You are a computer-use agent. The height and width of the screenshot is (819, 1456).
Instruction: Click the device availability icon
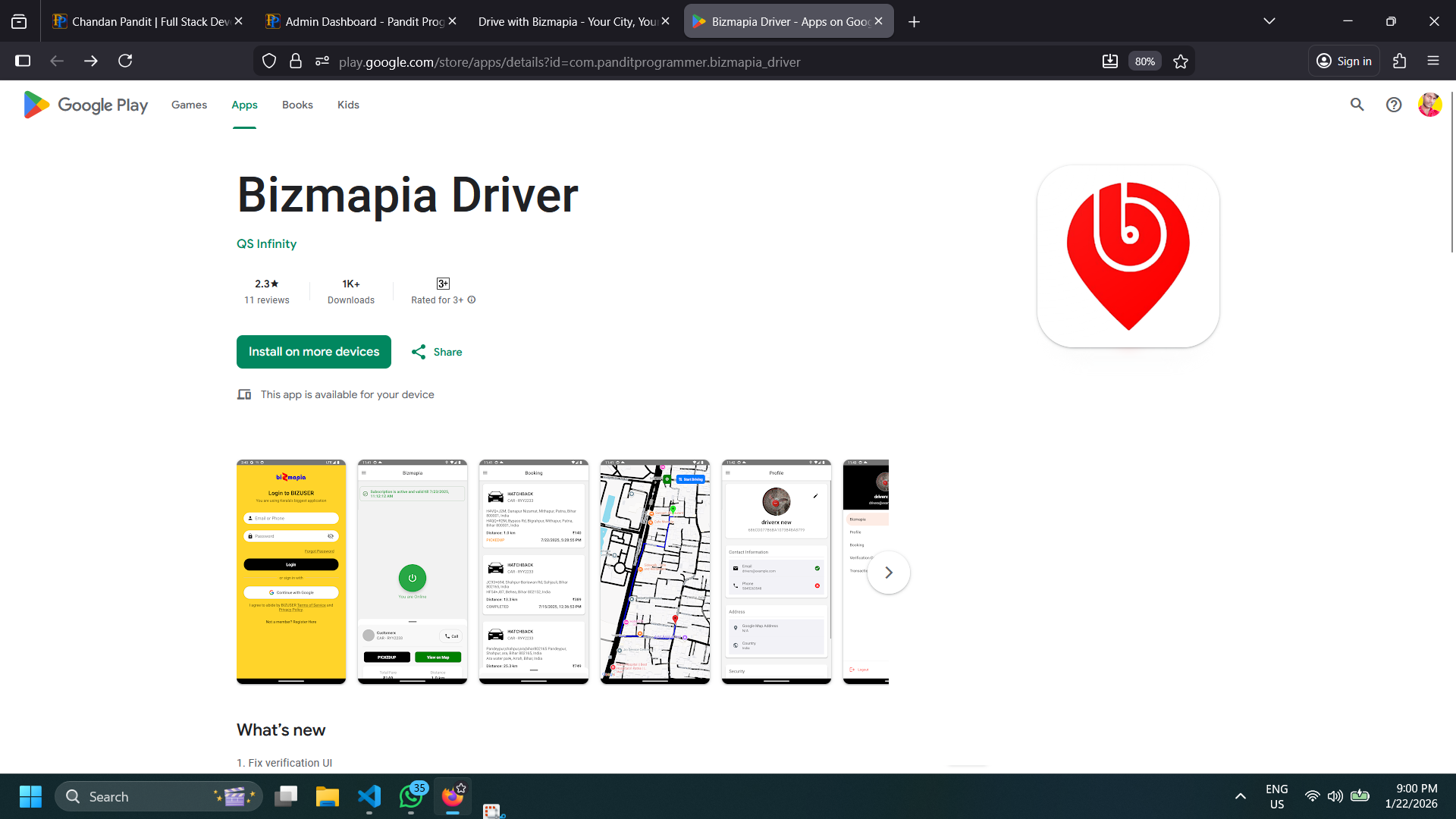click(244, 394)
